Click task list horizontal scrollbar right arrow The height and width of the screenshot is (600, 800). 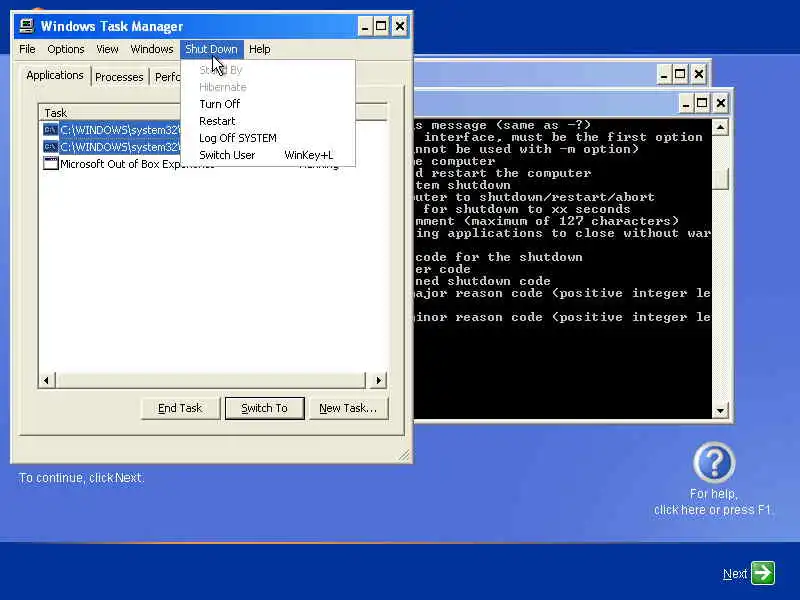point(378,380)
